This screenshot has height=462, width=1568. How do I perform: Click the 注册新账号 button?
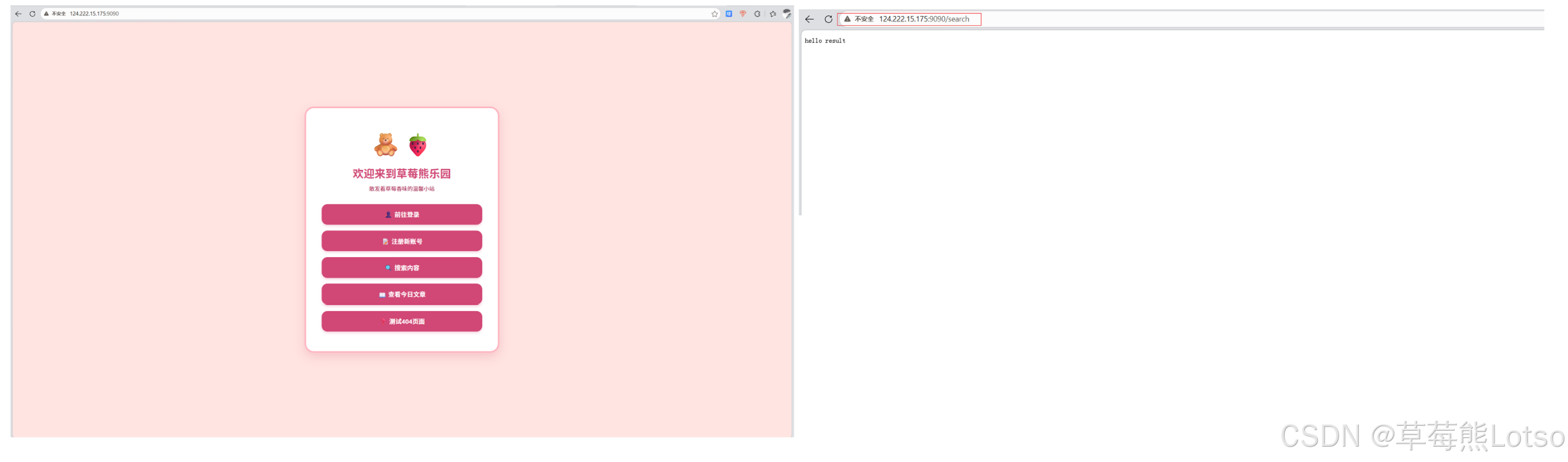point(401,241)
